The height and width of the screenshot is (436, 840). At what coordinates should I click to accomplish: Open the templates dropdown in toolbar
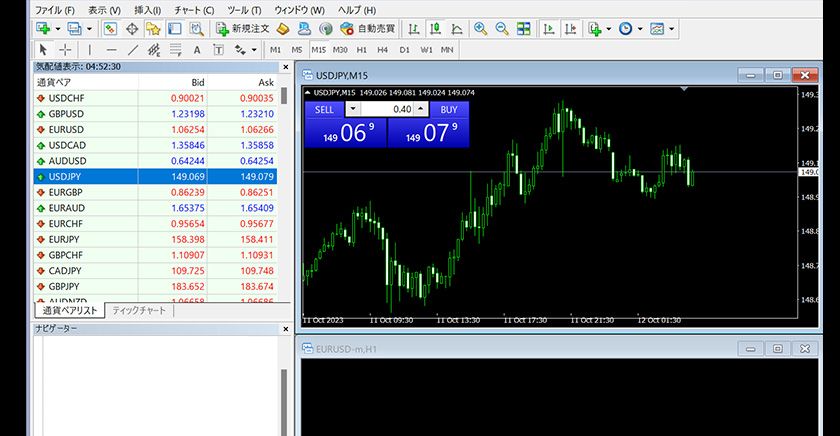[x=671, y=29]
